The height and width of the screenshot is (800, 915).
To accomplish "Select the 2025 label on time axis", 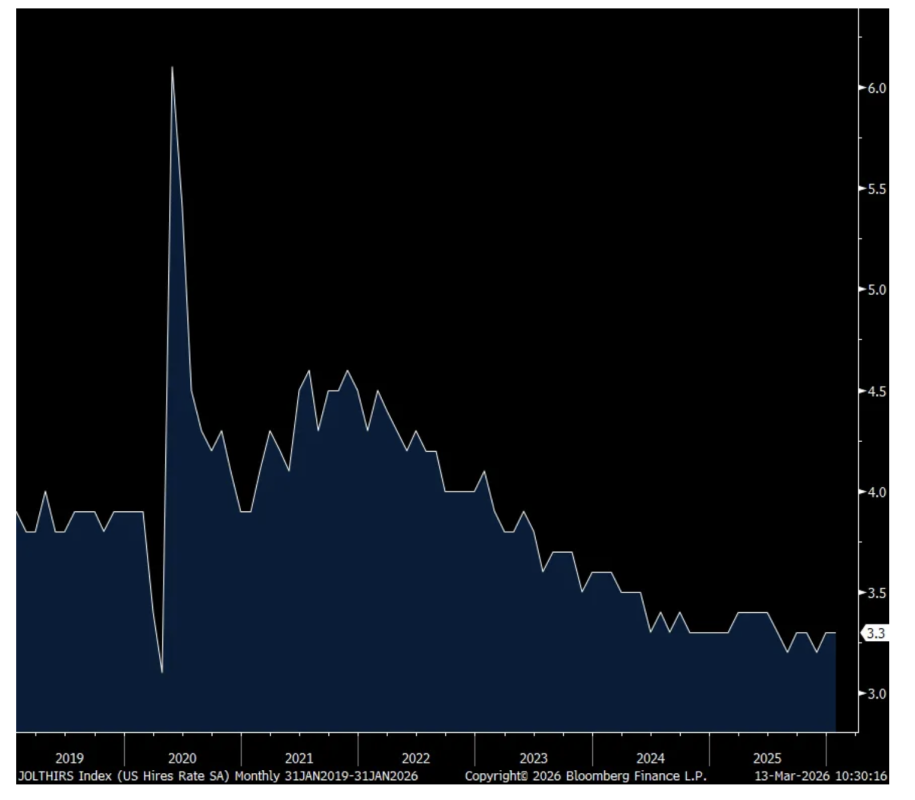I will click(767, 758).
